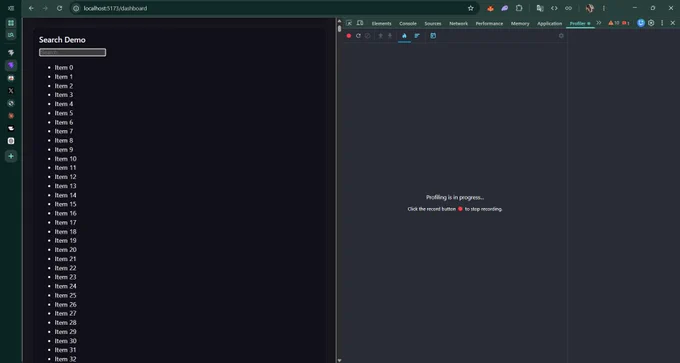Image resolution: width=680 pixels, height=363 pixels.
Task: Toggle the sidebar collapse icon at top-left
Action: click(x=11, y=8)
